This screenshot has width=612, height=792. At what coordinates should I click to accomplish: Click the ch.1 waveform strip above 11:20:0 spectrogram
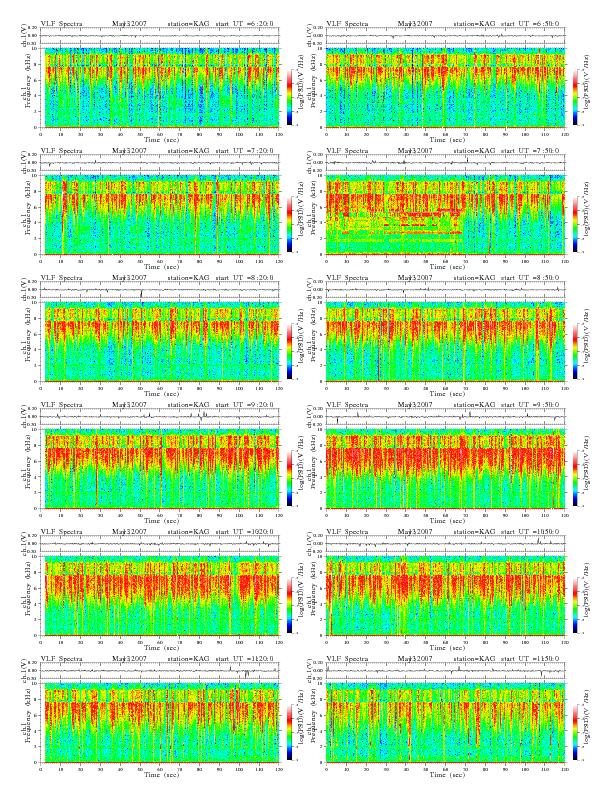point(160,671)
